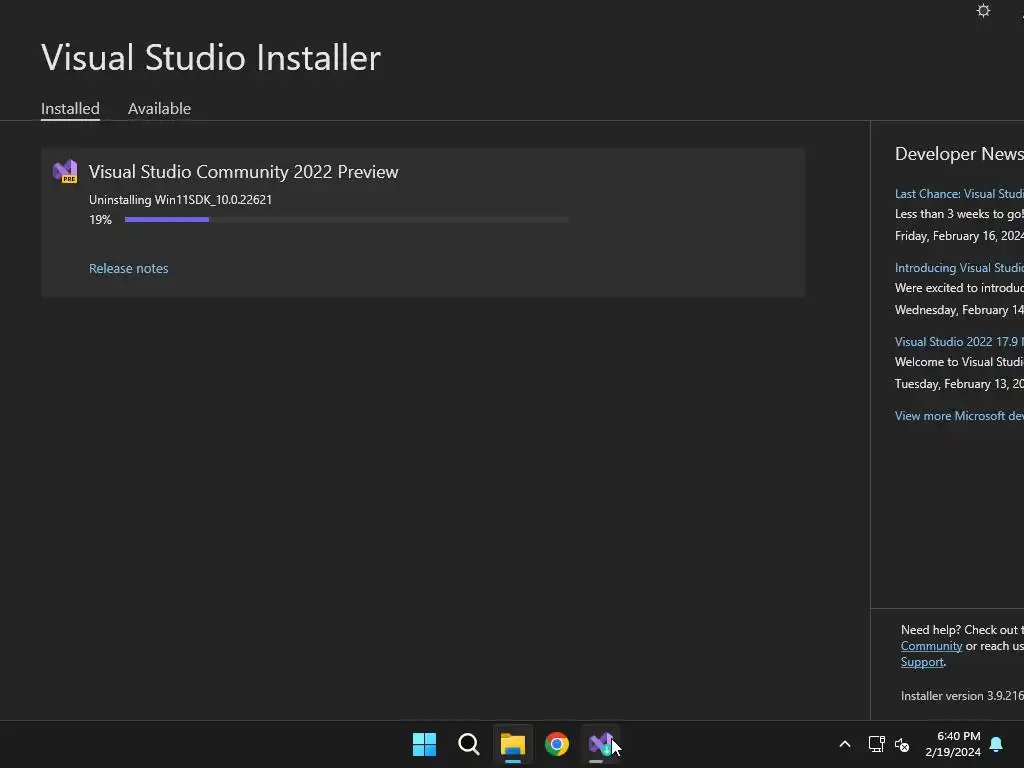Click the muted volume tray icon

tap(902, 744)
